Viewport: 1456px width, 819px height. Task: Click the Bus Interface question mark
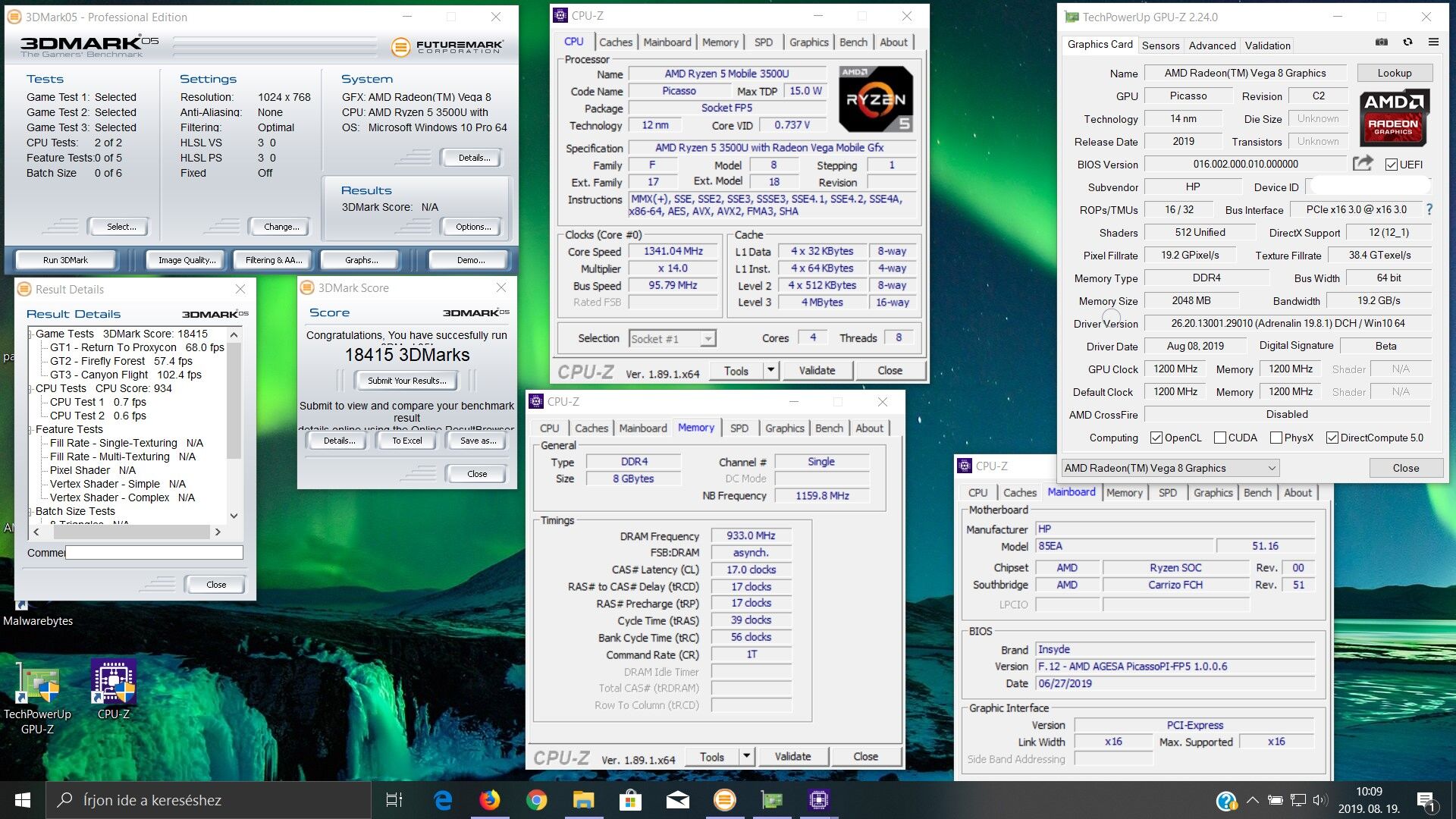pyautogui.click(x=1429, y=209)
